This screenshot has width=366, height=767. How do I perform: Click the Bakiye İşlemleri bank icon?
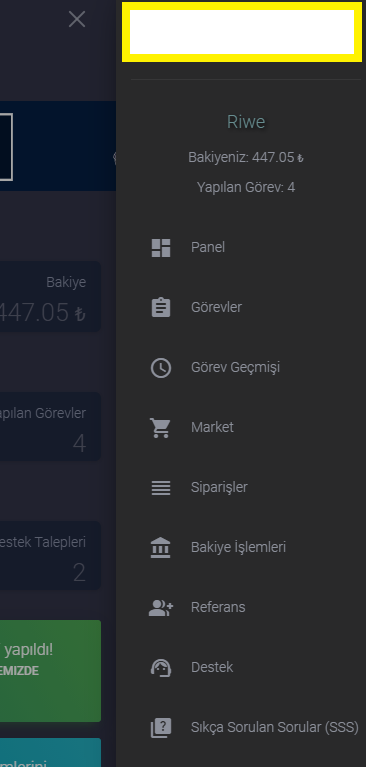click(x=160, y=547)
